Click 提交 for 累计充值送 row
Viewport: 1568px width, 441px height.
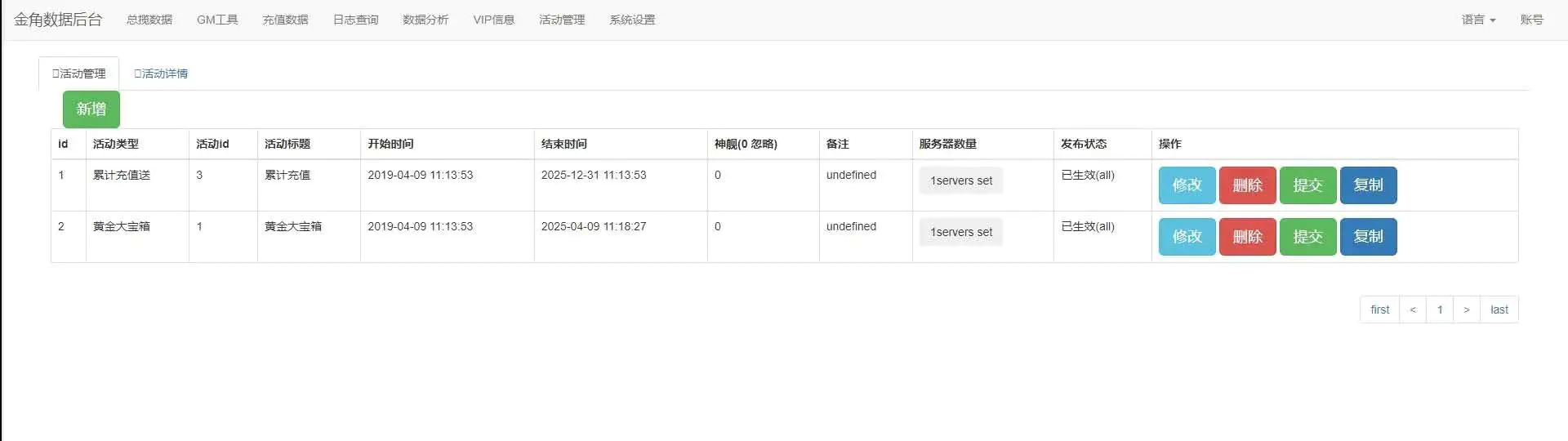1308,185
